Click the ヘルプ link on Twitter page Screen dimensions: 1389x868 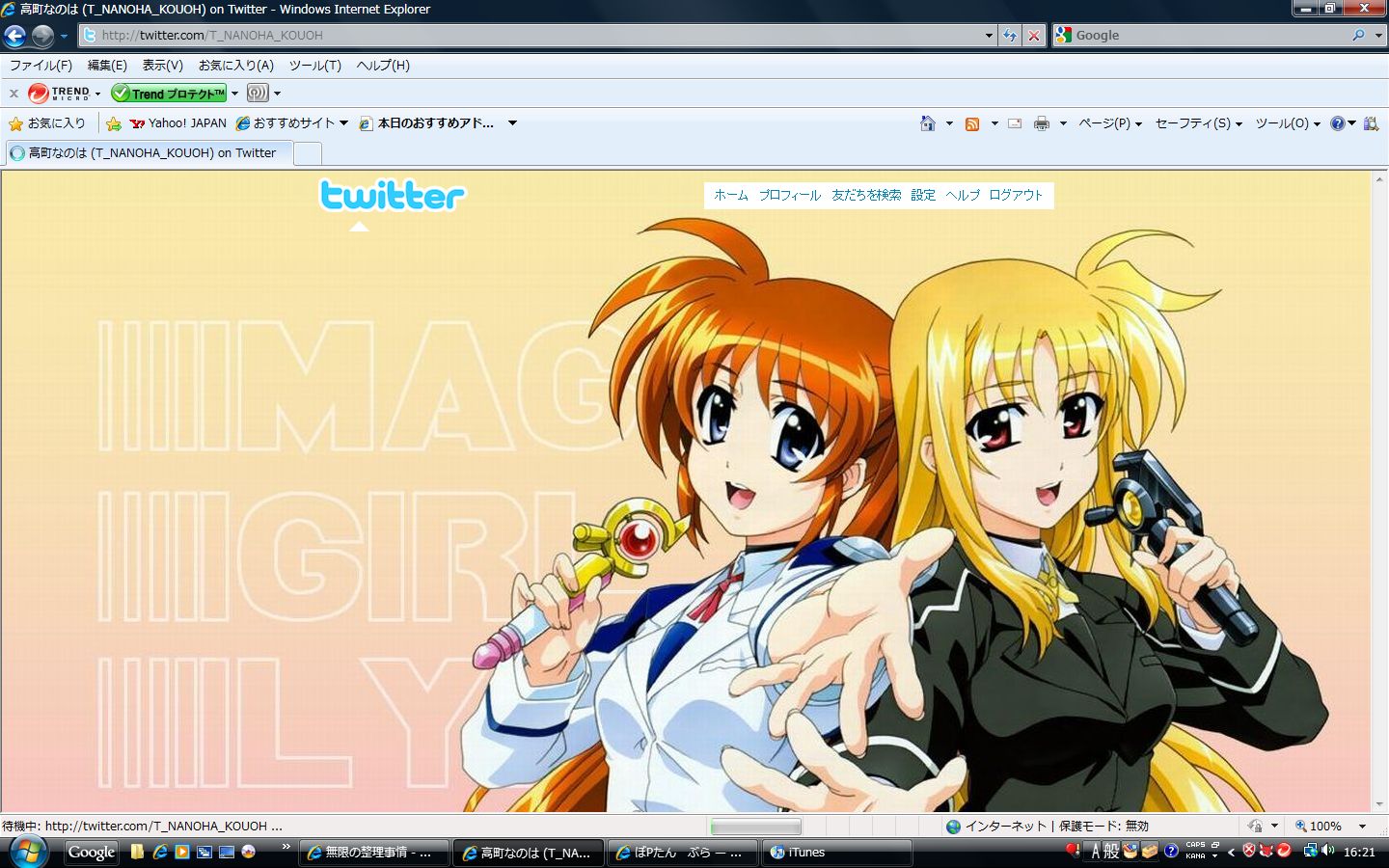pos(963,195)
